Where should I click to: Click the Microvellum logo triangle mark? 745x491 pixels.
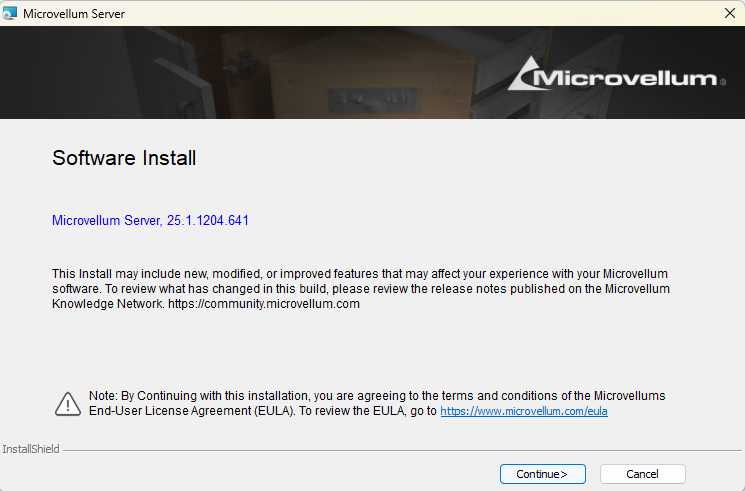click(524, 74)
